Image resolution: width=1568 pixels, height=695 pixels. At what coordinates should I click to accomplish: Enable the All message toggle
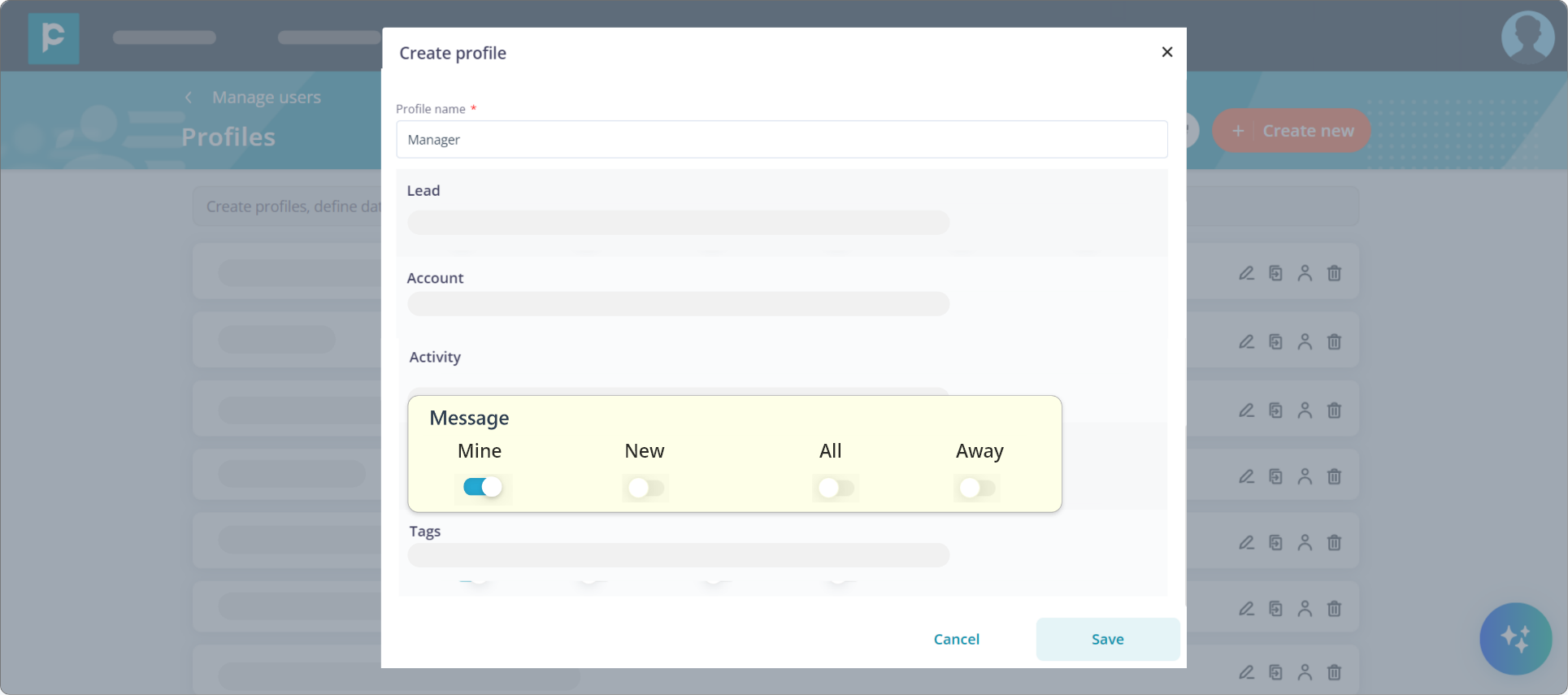836,488
